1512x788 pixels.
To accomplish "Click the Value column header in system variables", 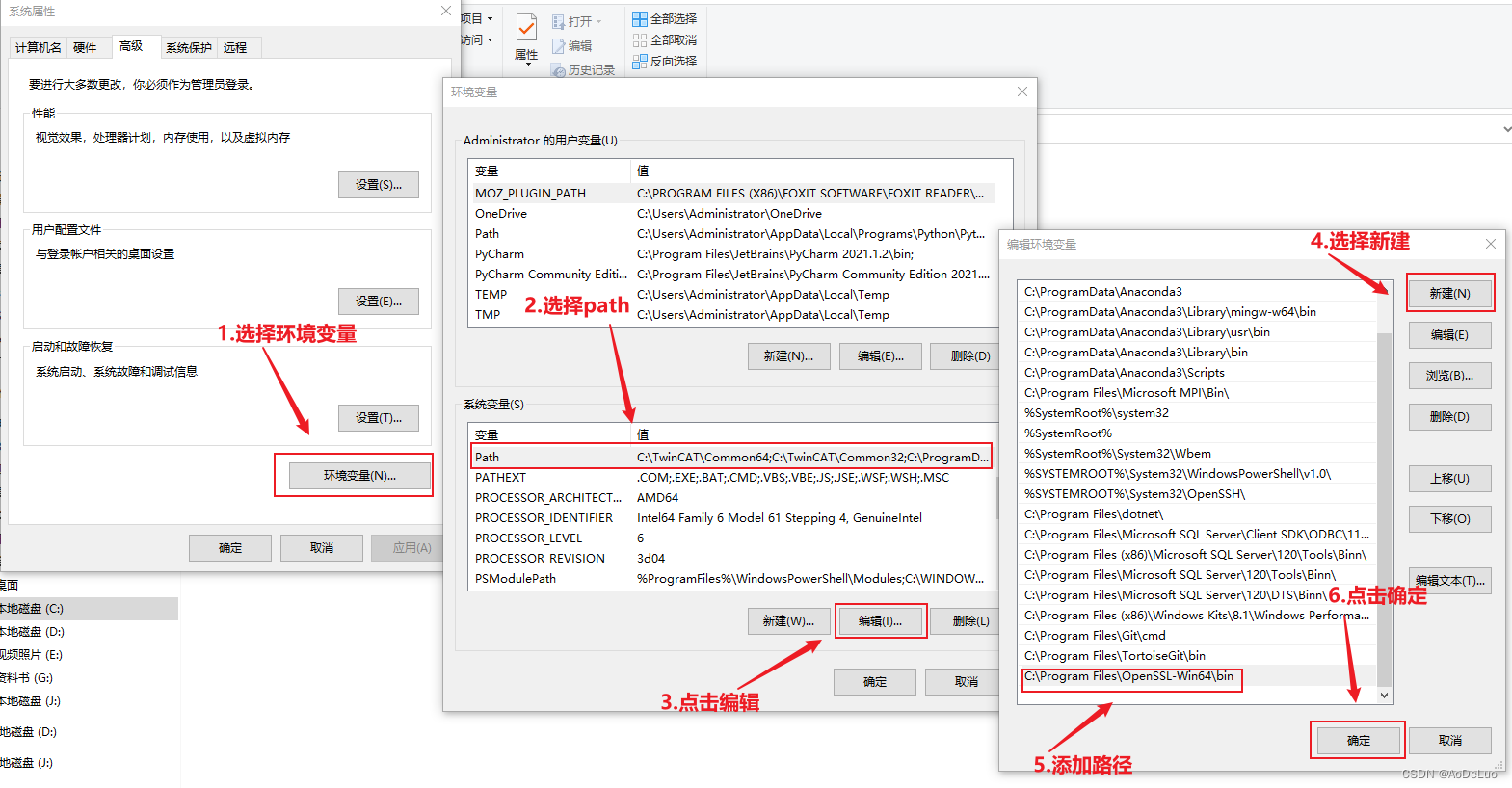I will (812, 435).
